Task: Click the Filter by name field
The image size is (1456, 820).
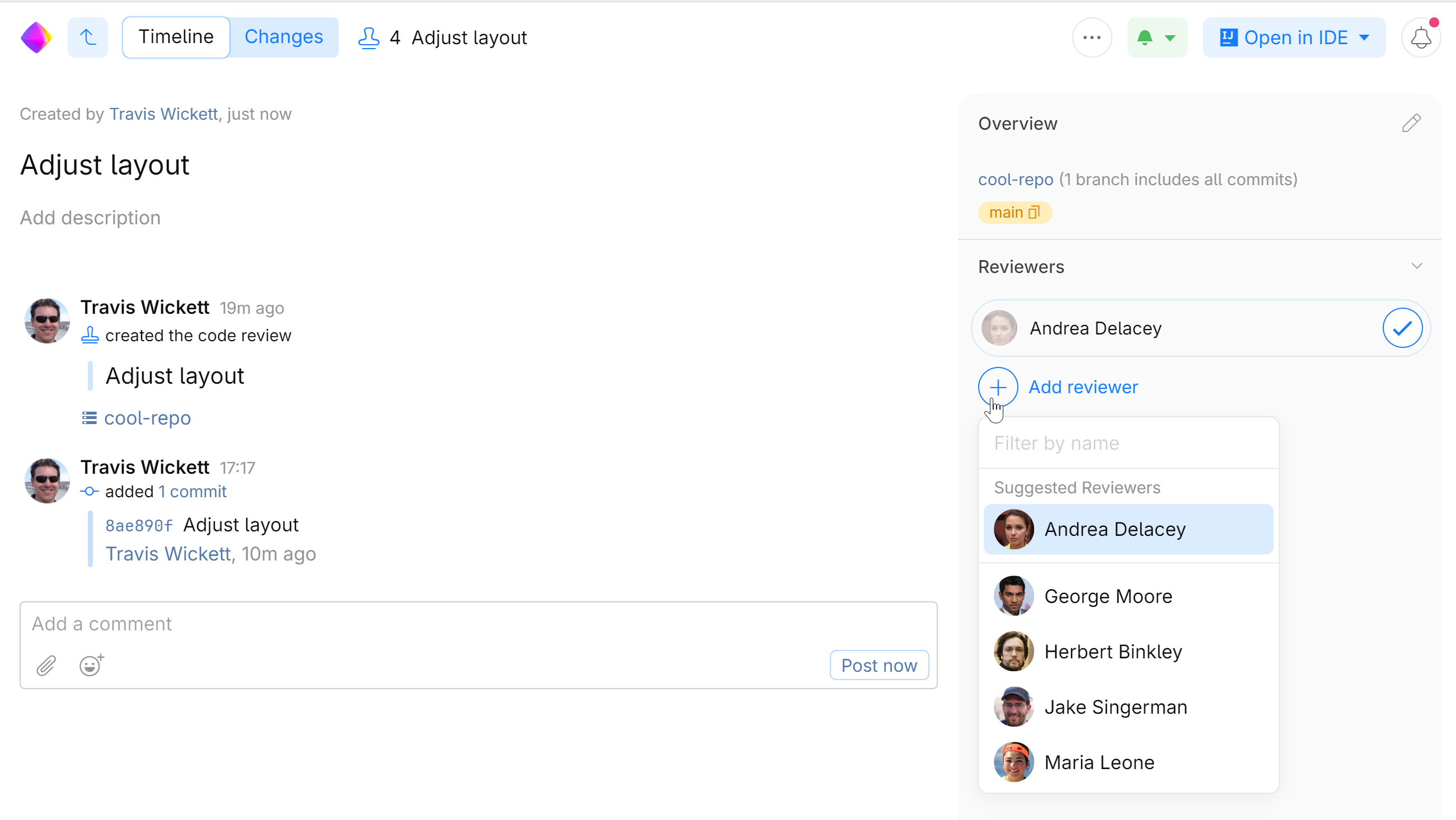Action: point(1128,443)
